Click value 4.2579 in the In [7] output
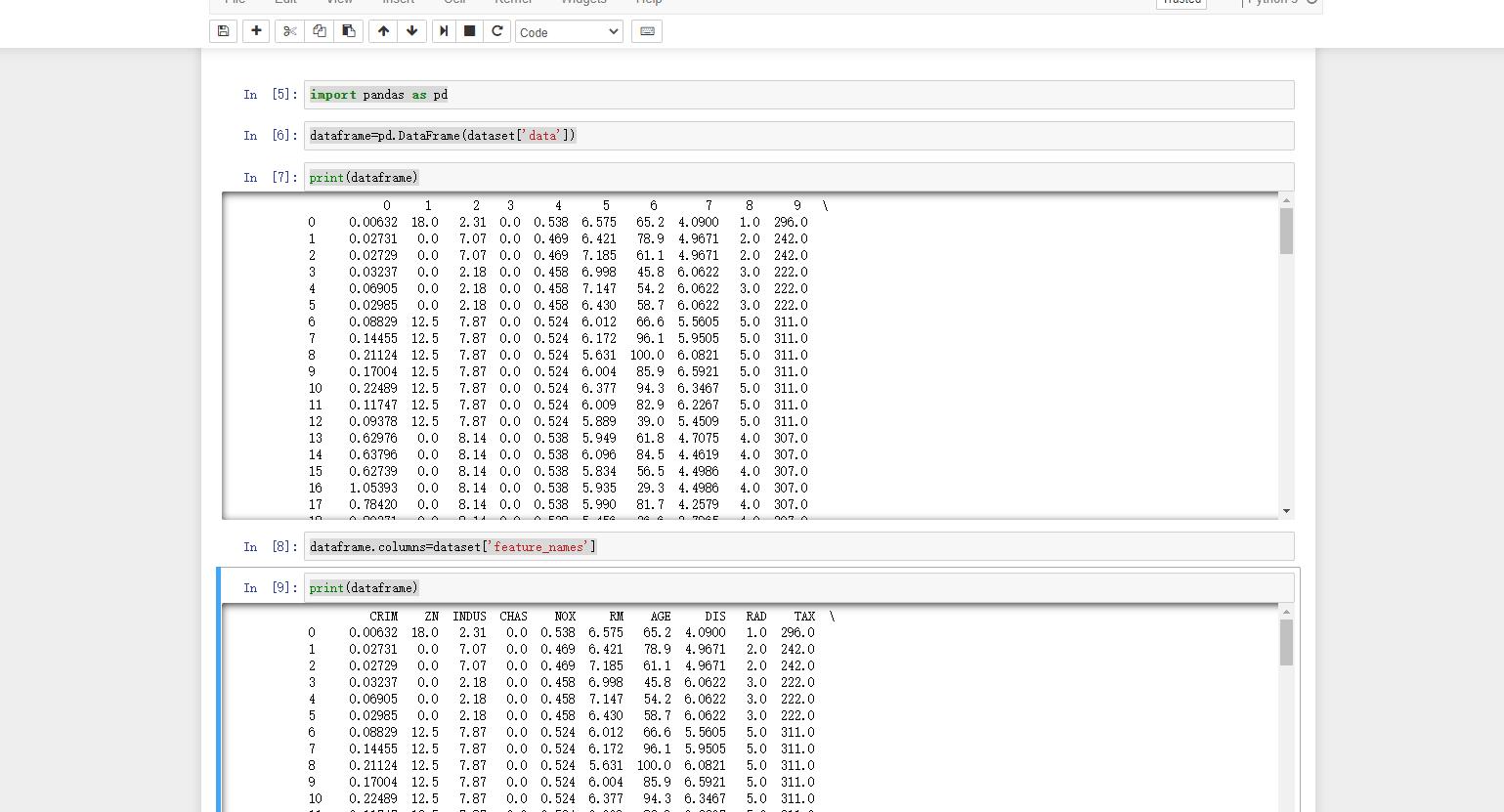Screen dimensions: 1504x812 click(698, 504)
